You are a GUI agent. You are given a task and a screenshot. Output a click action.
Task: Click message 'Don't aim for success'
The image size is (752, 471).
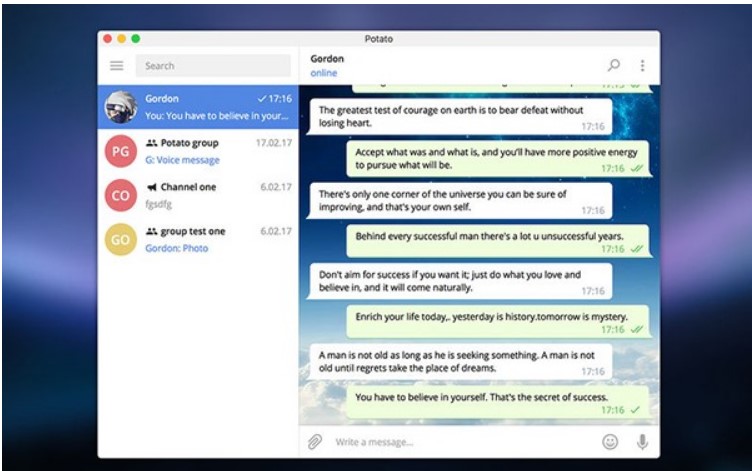point(460,281)
